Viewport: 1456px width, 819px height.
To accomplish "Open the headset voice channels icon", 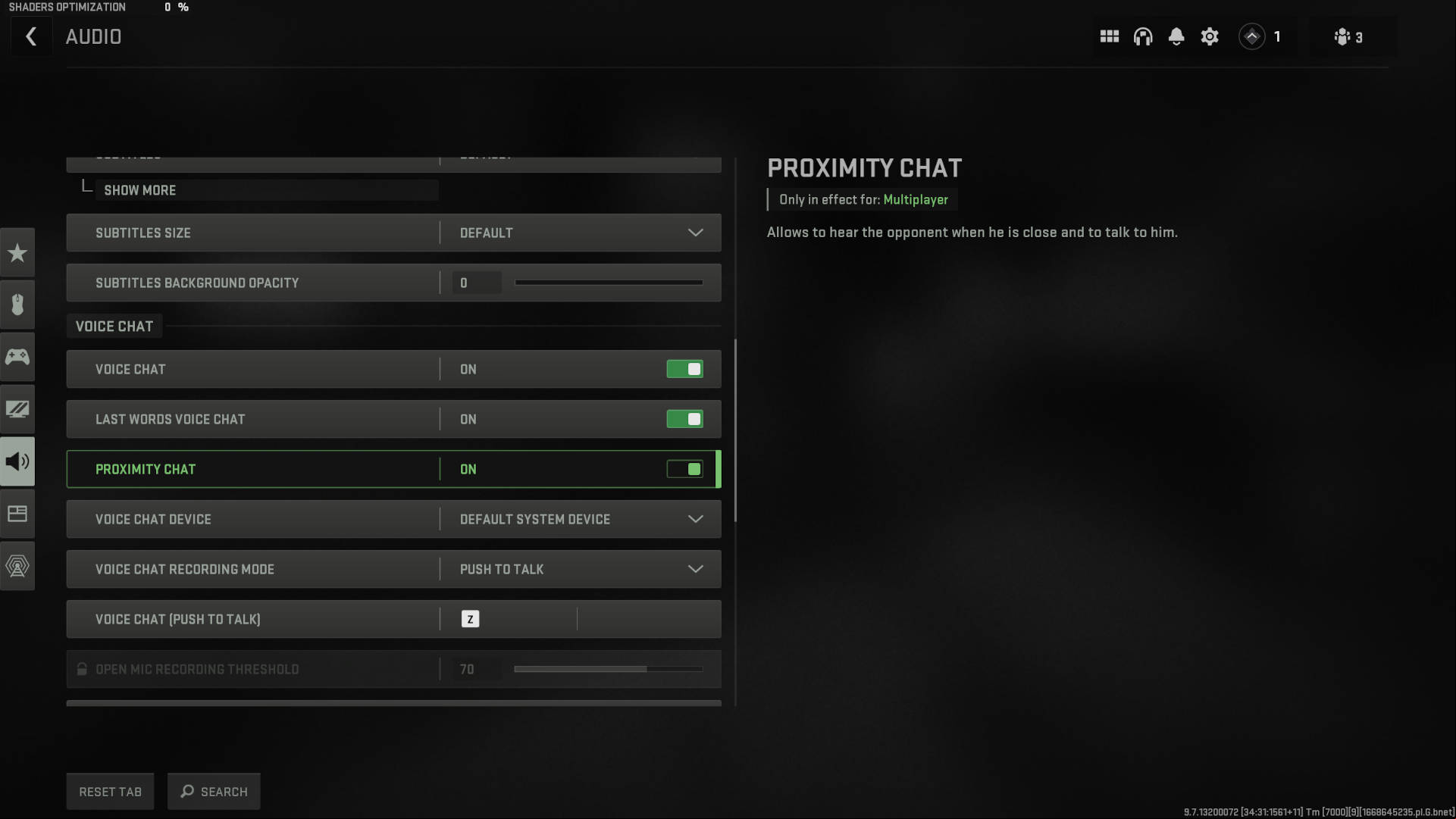I will point(1142,36).
